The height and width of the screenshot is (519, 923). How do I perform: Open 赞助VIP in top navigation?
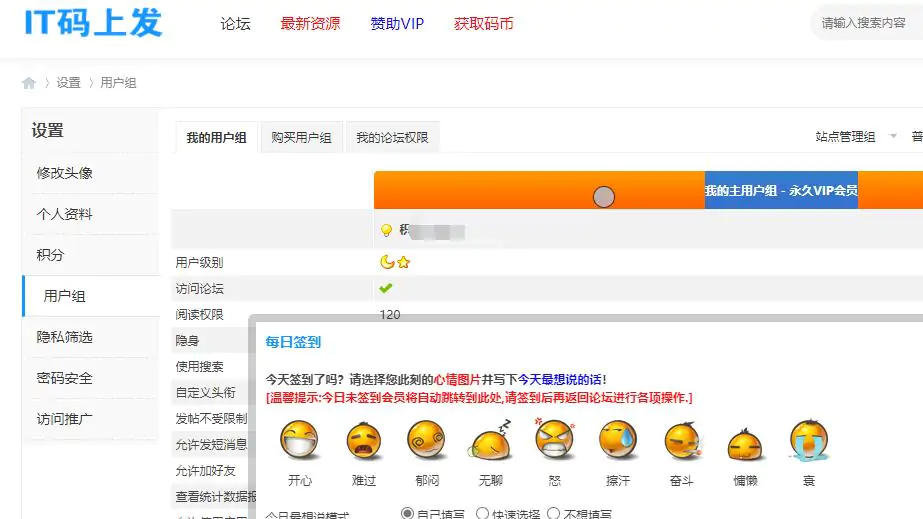[397, 24]
